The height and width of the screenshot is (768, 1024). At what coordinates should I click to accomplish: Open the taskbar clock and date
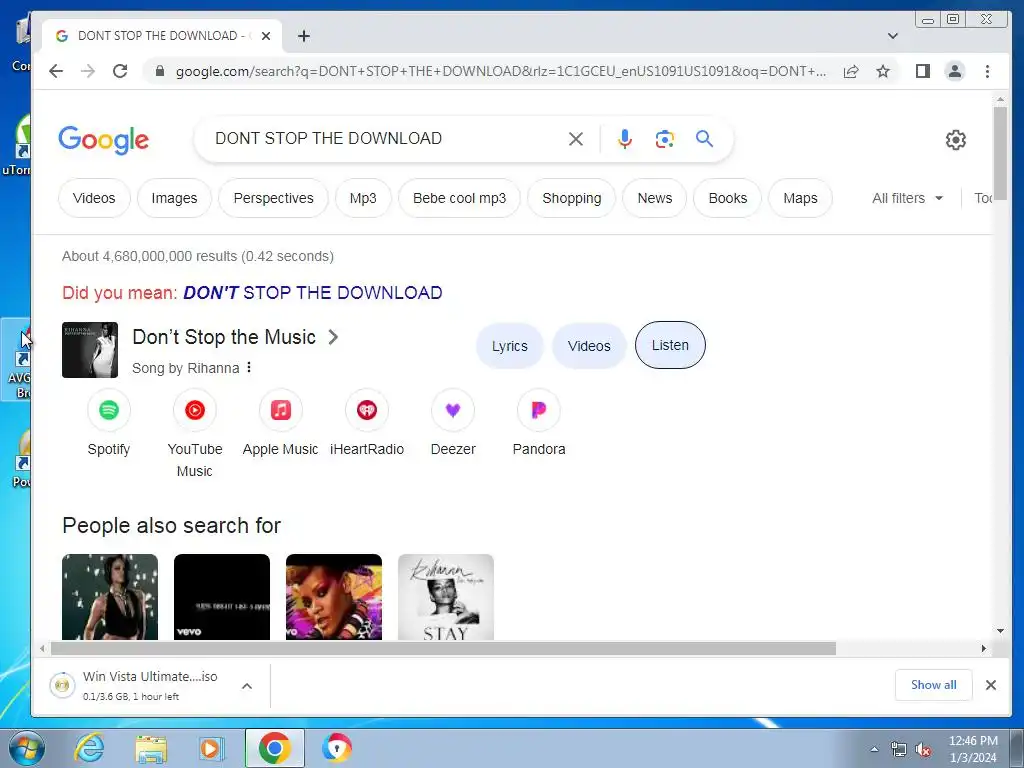[973, 749]
